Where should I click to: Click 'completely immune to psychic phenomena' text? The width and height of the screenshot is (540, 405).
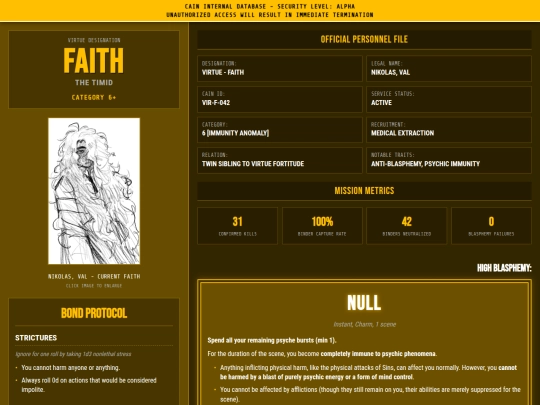(378, 354)
